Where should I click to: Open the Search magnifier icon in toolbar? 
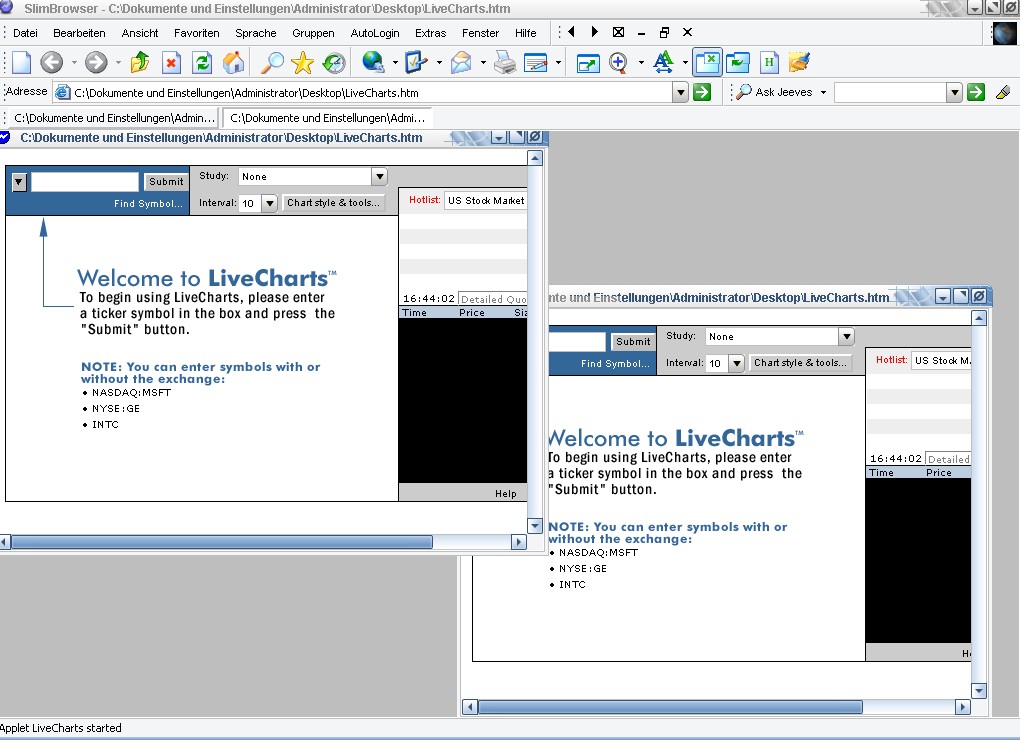coord(271,62)
